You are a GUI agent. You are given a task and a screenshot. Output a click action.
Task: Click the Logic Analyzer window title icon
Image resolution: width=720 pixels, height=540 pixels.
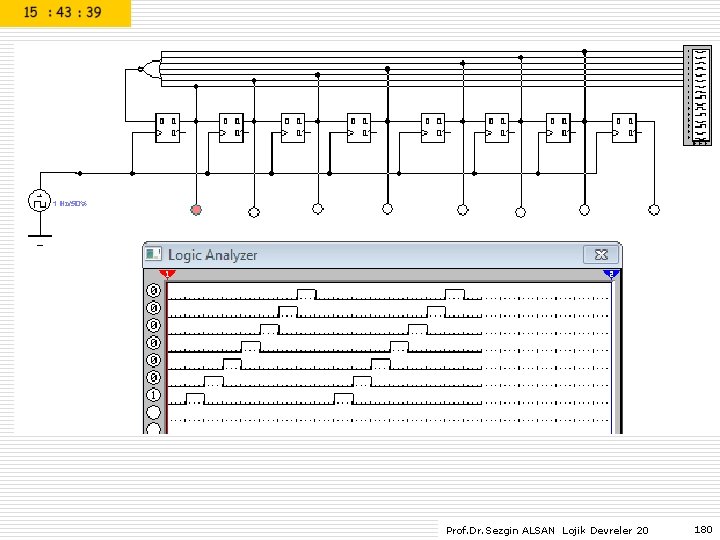pyautogui.click(x=153, y=254)
